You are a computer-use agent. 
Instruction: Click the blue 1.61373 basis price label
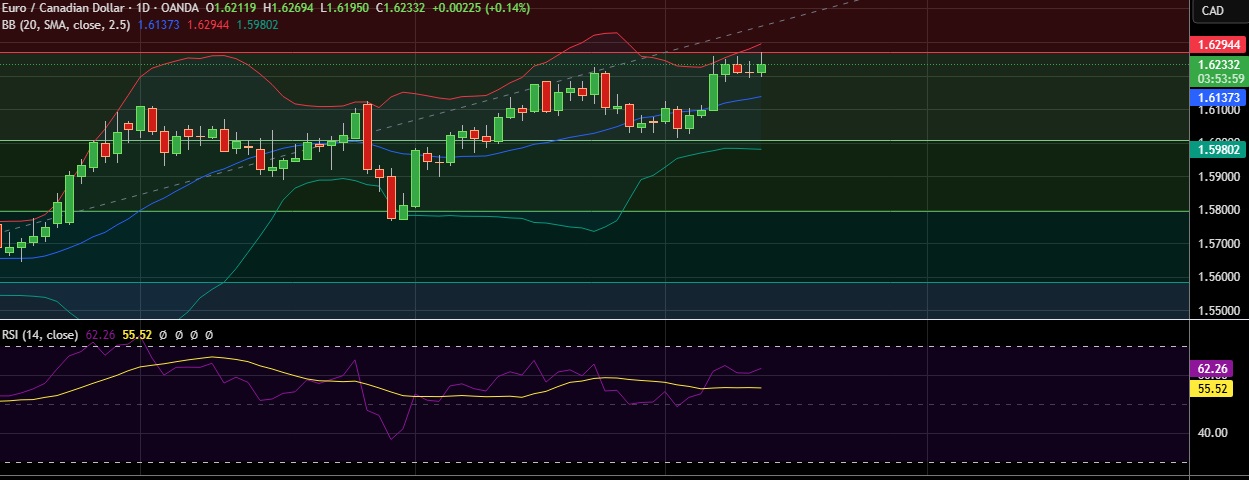[x=1218, y=97]
